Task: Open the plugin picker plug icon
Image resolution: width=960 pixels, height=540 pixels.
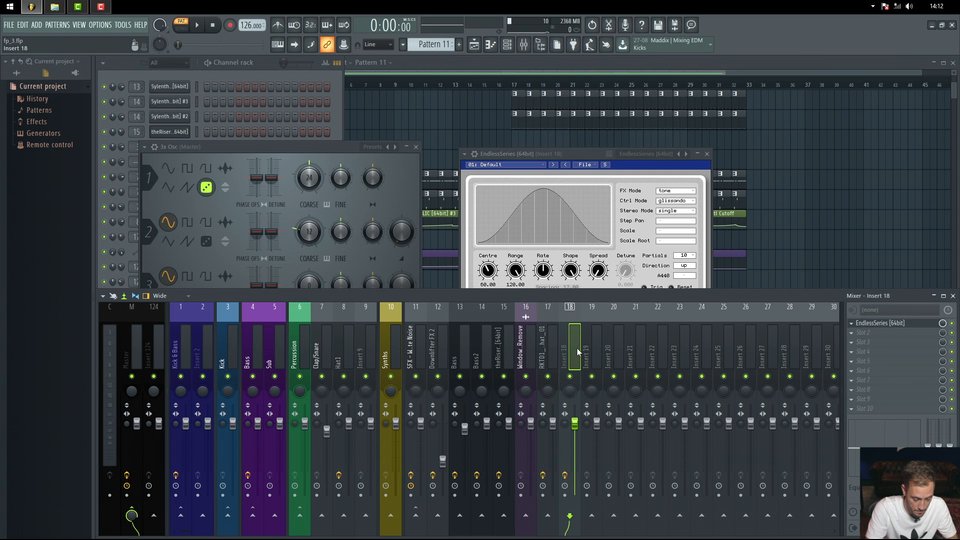Action: coord(573,44)
